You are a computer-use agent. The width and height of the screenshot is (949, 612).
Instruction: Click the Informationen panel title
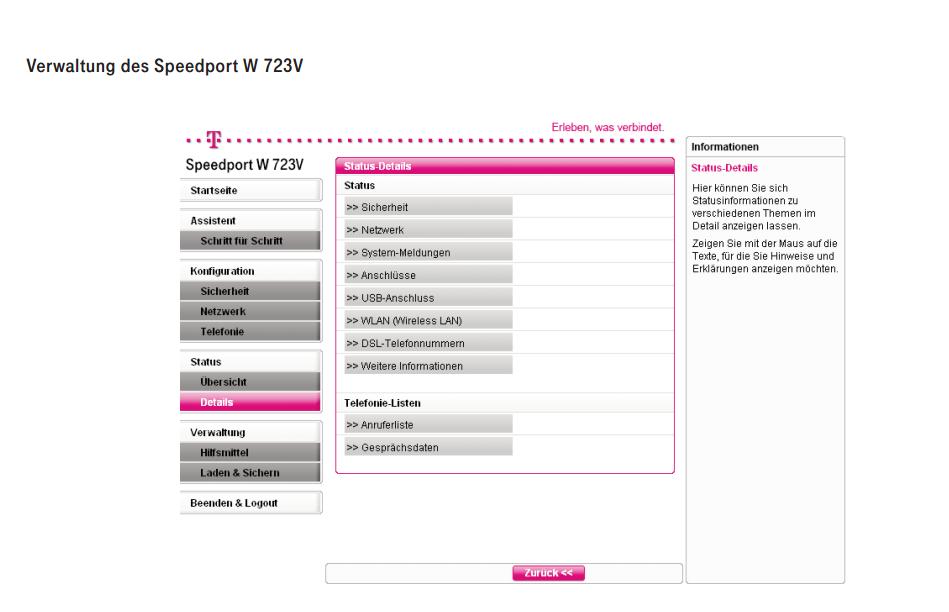pyautogui.click(x=724, y=146)
